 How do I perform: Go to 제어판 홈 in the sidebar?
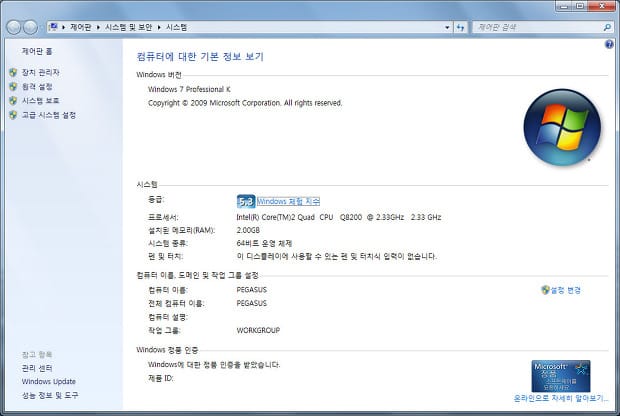[37, 50]
